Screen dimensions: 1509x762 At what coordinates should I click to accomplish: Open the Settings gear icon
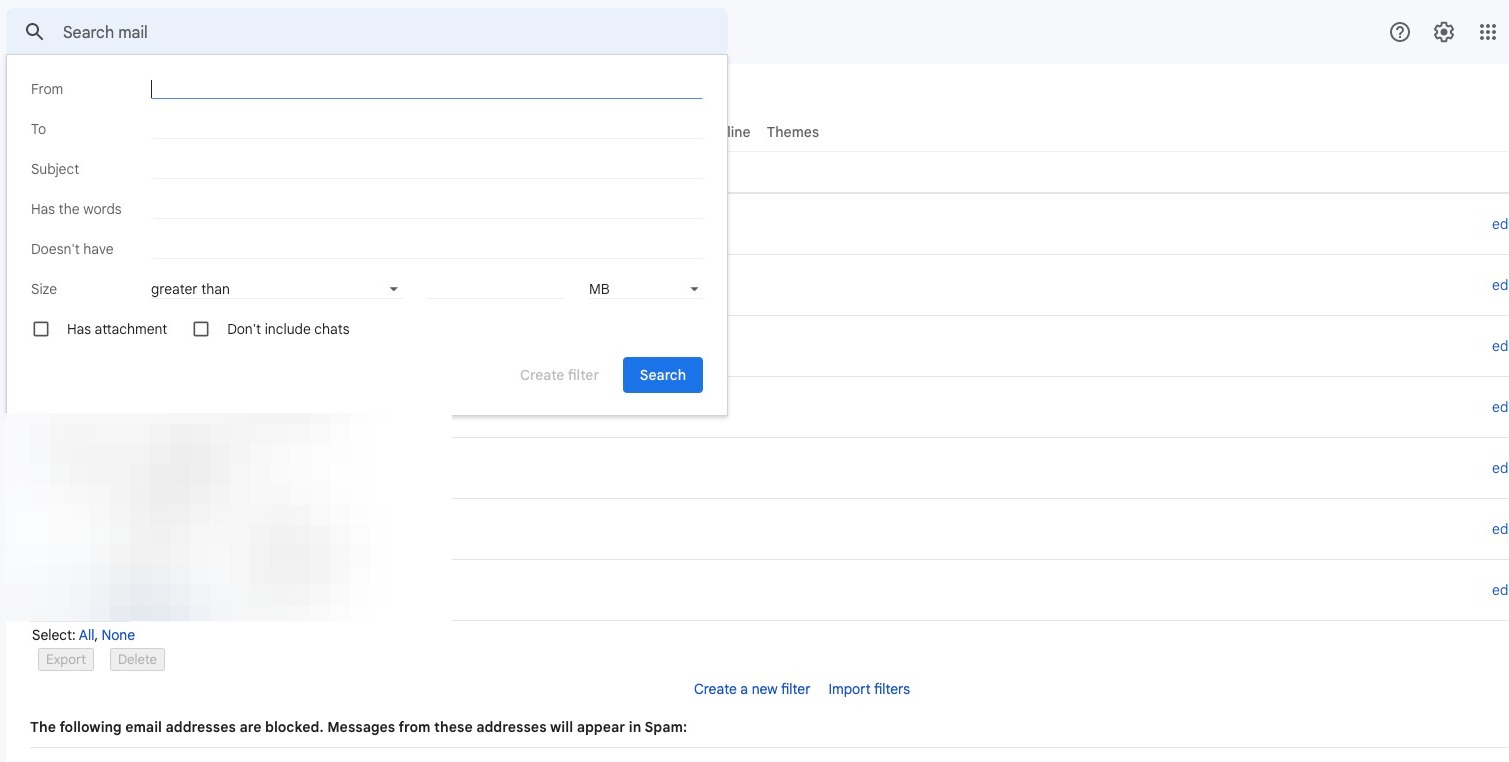coord(1444,32)
